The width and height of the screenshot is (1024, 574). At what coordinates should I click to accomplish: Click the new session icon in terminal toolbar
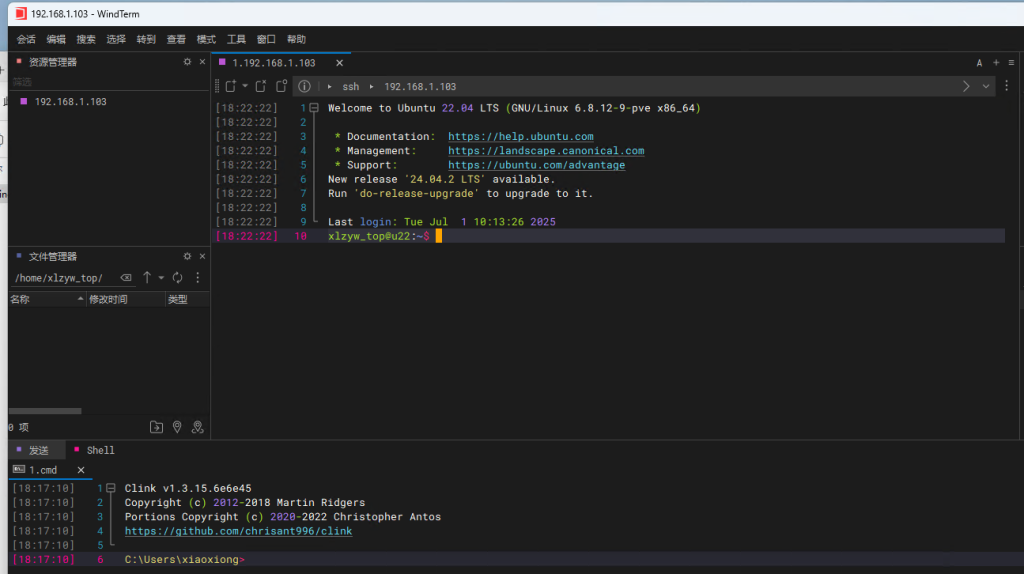pos(231,86)
